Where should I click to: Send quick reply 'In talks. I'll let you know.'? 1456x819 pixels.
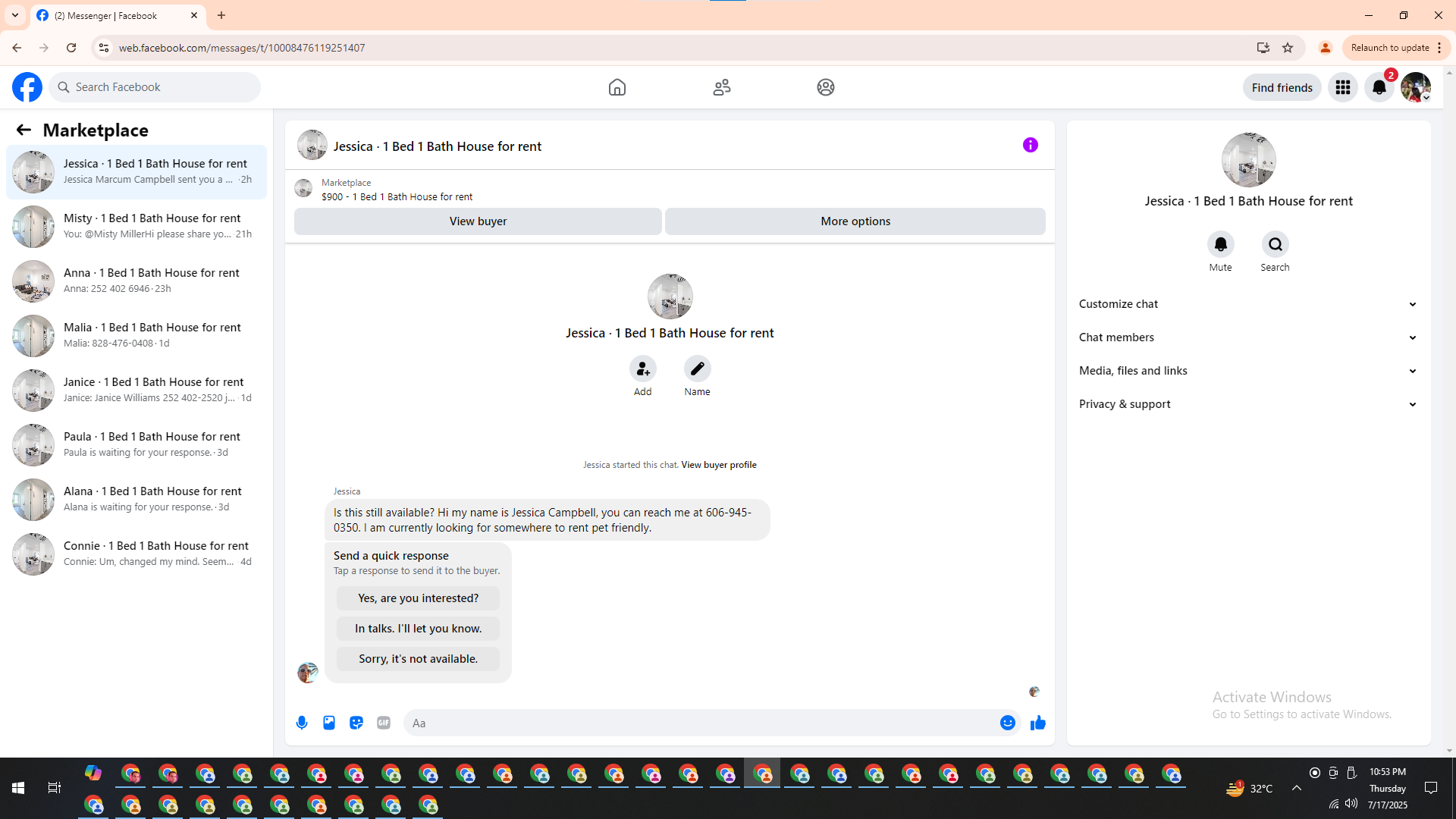coord(418,629)
